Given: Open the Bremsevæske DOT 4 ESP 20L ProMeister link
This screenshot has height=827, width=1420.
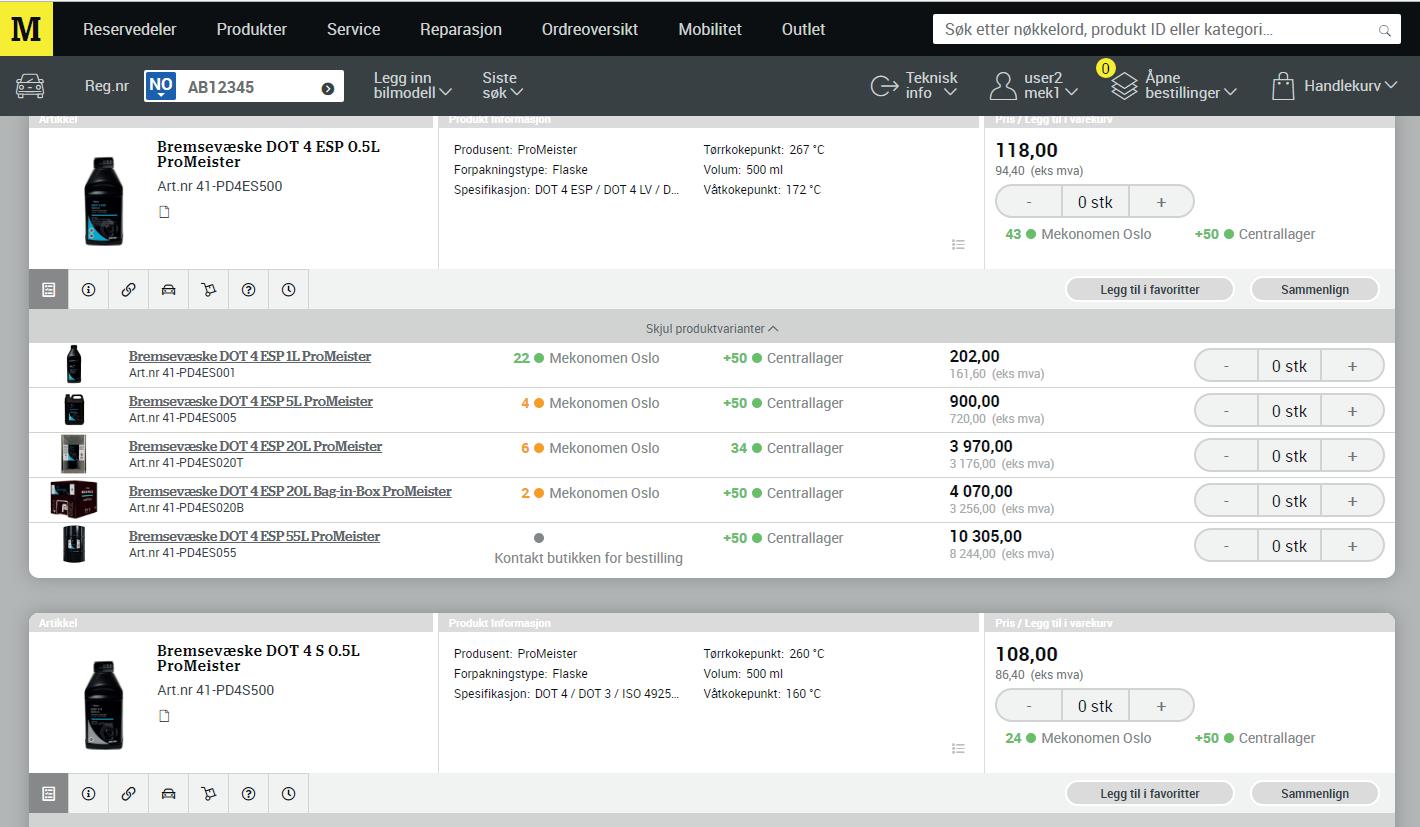Looking at the screenshot, I should pos(255,447).
